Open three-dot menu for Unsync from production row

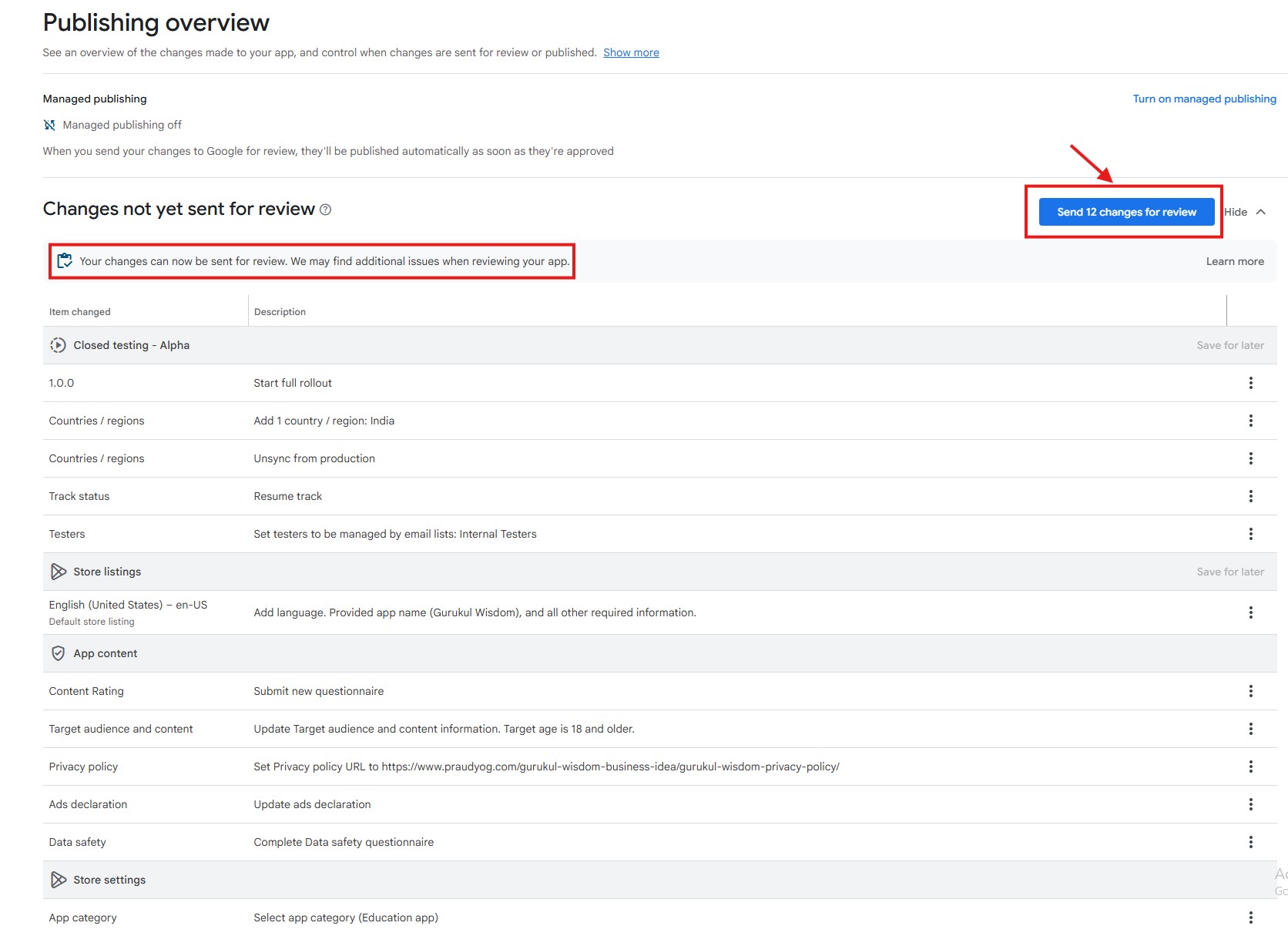click(x=1250, y=458)
